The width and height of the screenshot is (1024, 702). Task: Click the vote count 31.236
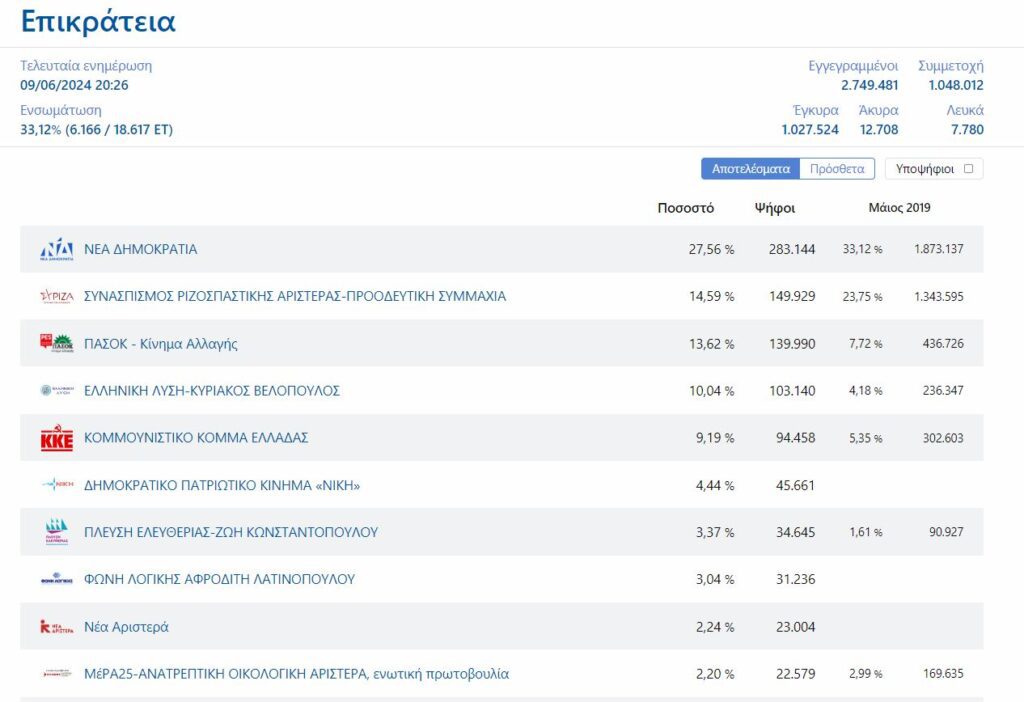(x=795, y=579)
